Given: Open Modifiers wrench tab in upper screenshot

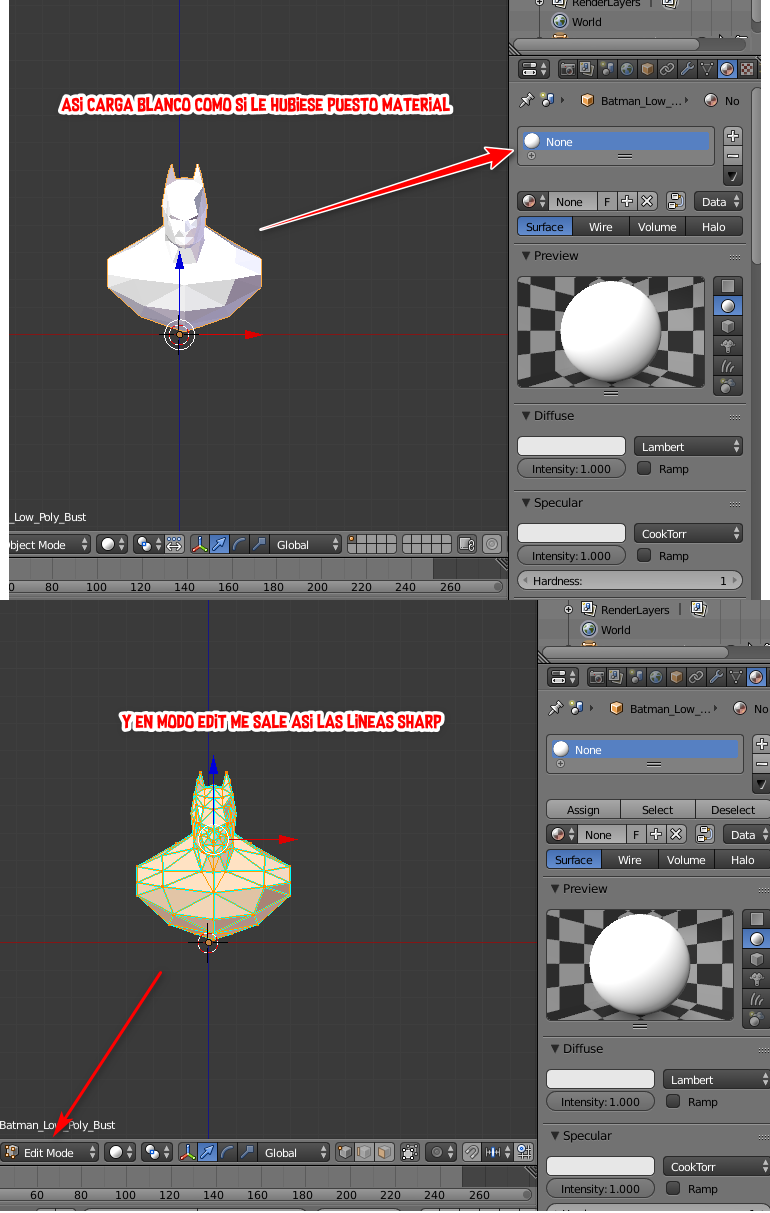Looking at the screenshot, I should [x=687, y=69].
